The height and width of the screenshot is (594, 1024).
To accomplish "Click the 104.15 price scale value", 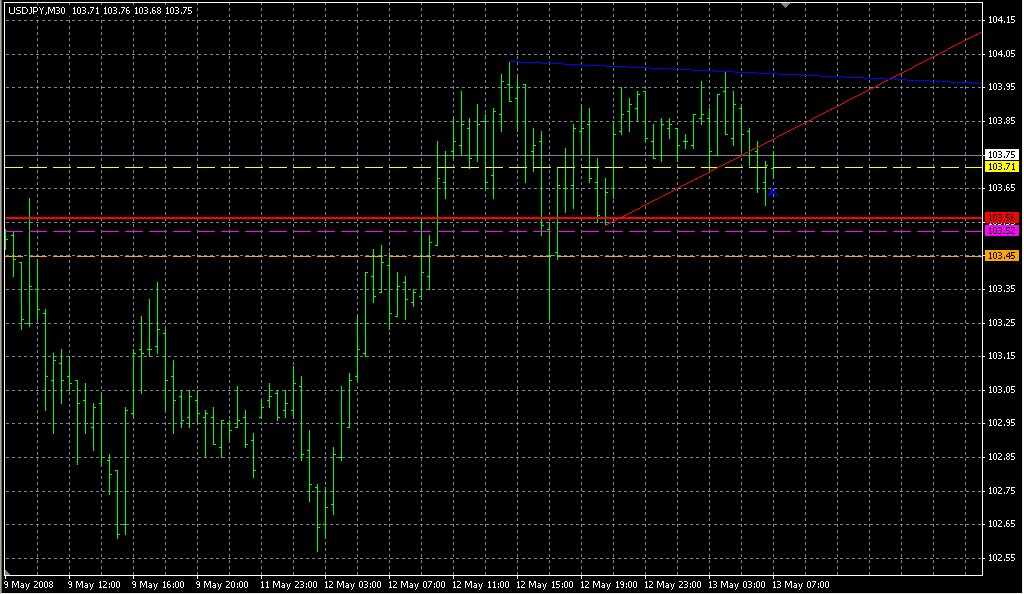I will pyautogui.click(x=1001, y=20).
